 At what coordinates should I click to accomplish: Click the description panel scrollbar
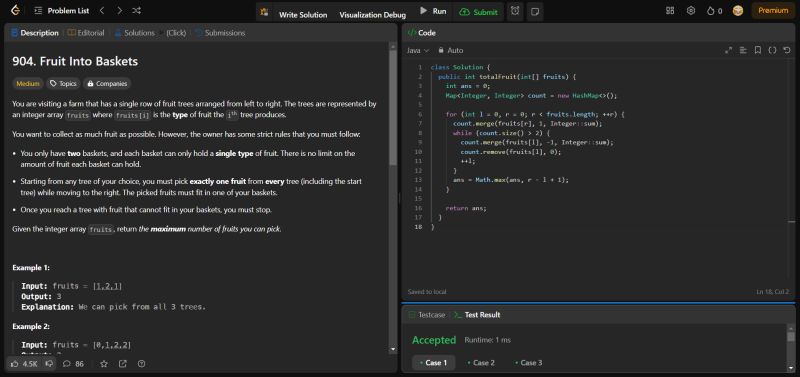(393, 108)
